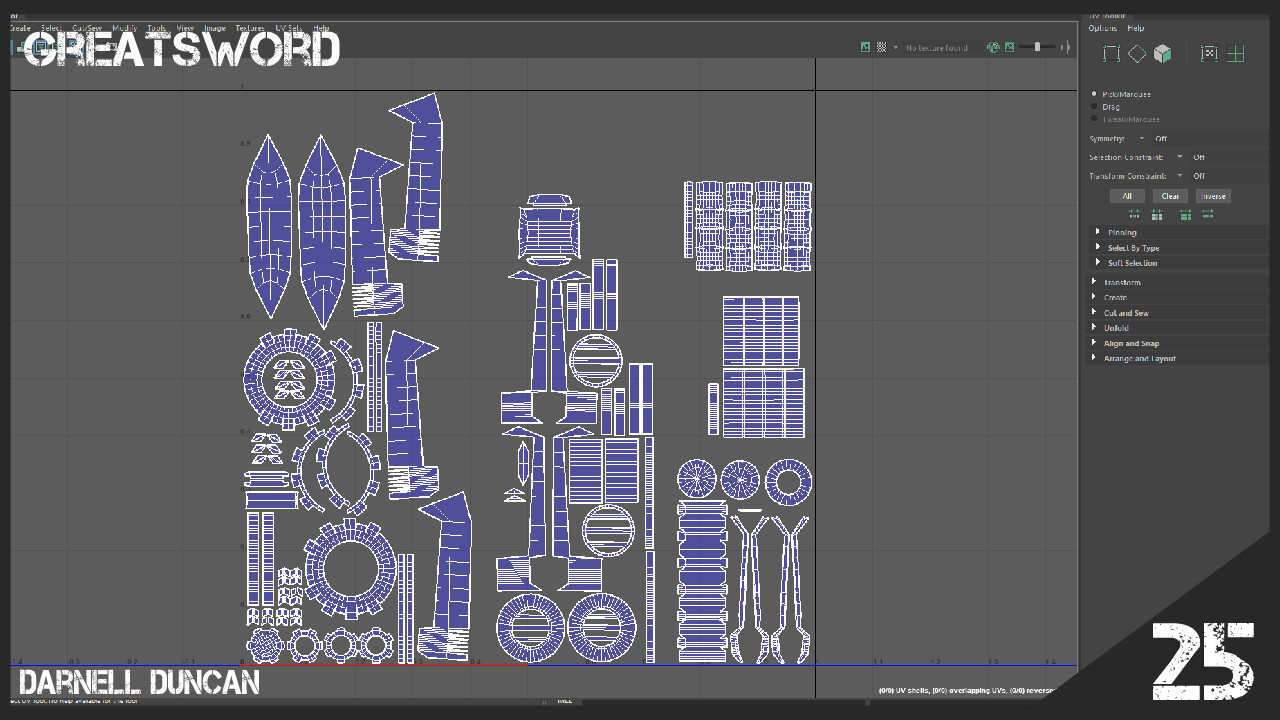
Task: Click the No Texture Found field
Action: [935, 46]
